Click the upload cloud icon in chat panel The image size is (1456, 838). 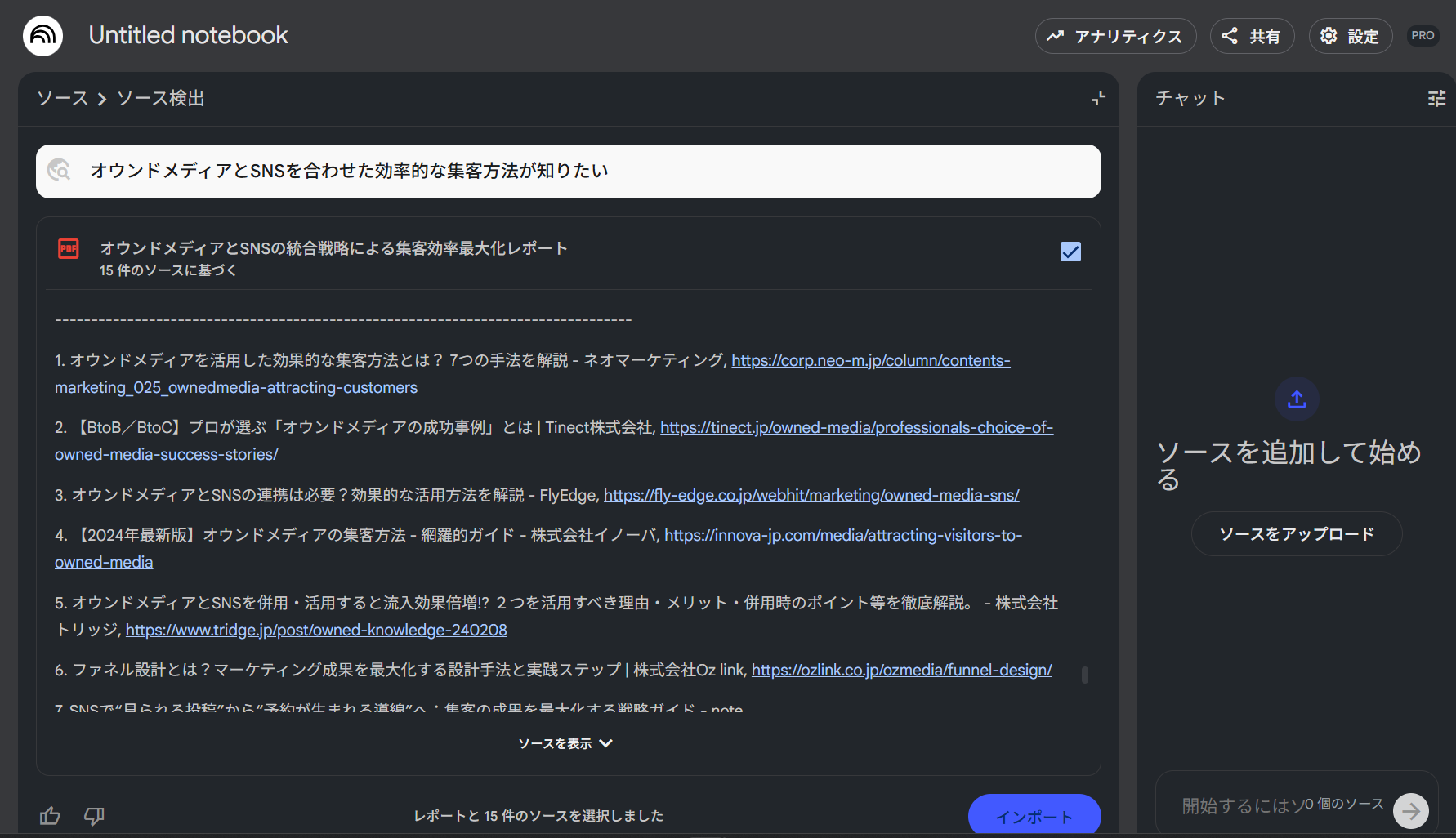coord(1296,399)
